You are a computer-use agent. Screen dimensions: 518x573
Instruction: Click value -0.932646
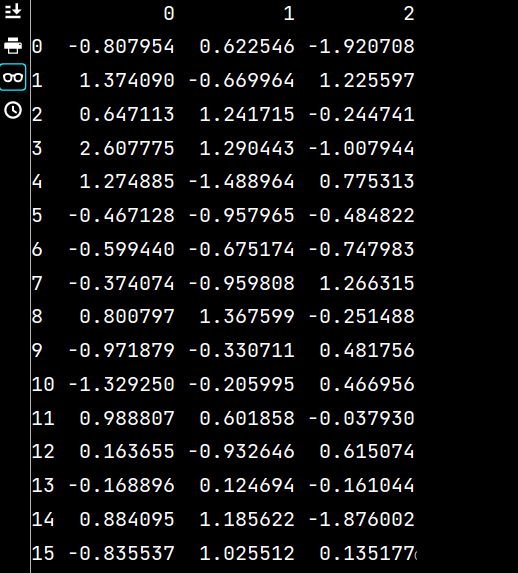coord(241,452)
